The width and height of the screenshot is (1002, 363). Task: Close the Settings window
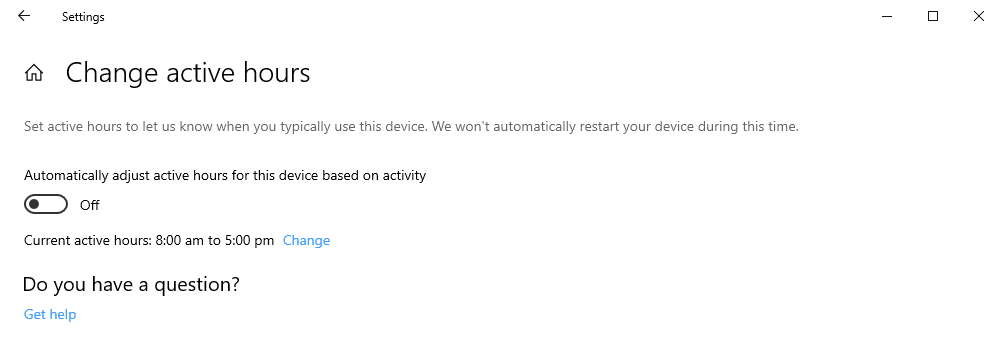979,17
